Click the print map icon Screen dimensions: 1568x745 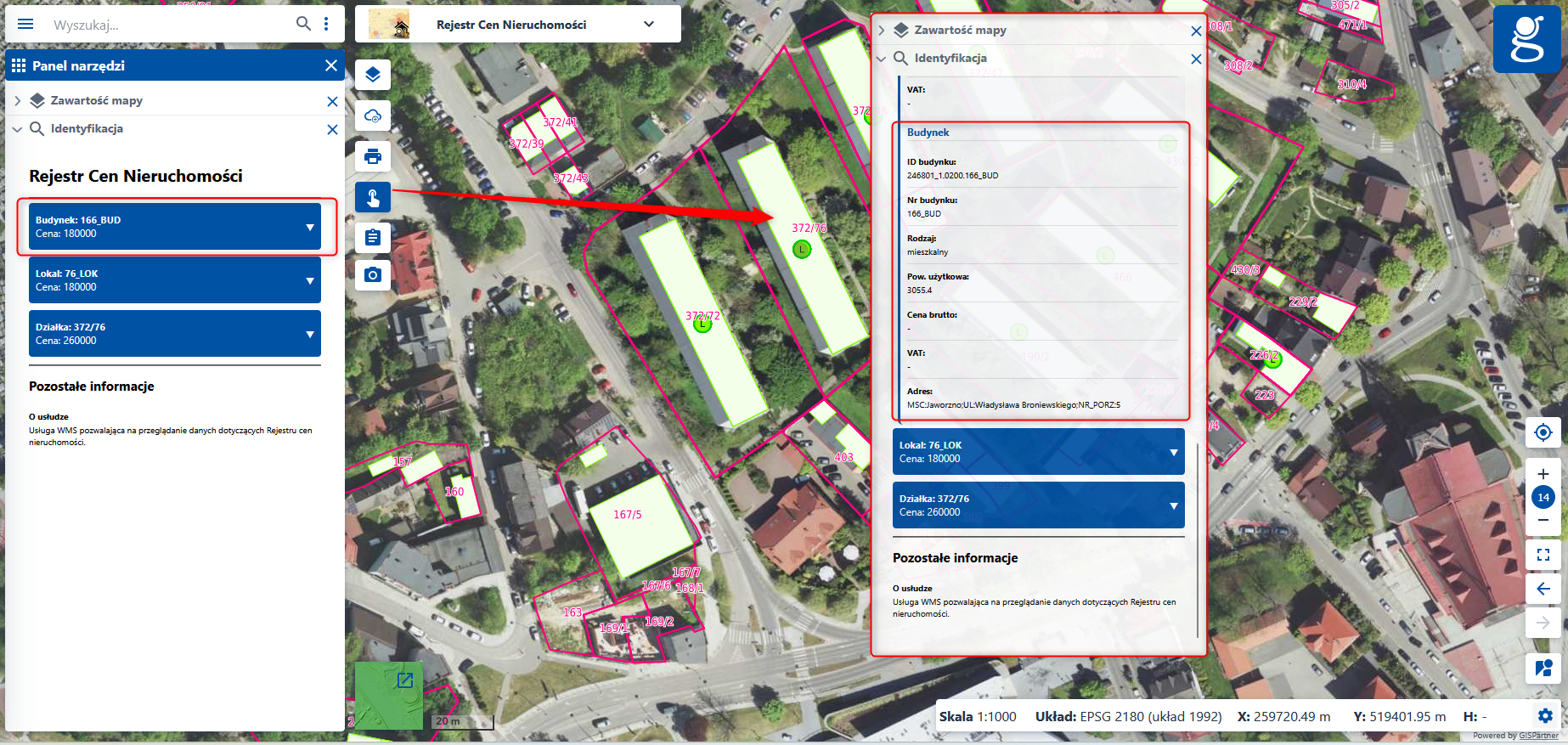click(x=373, y=156)
